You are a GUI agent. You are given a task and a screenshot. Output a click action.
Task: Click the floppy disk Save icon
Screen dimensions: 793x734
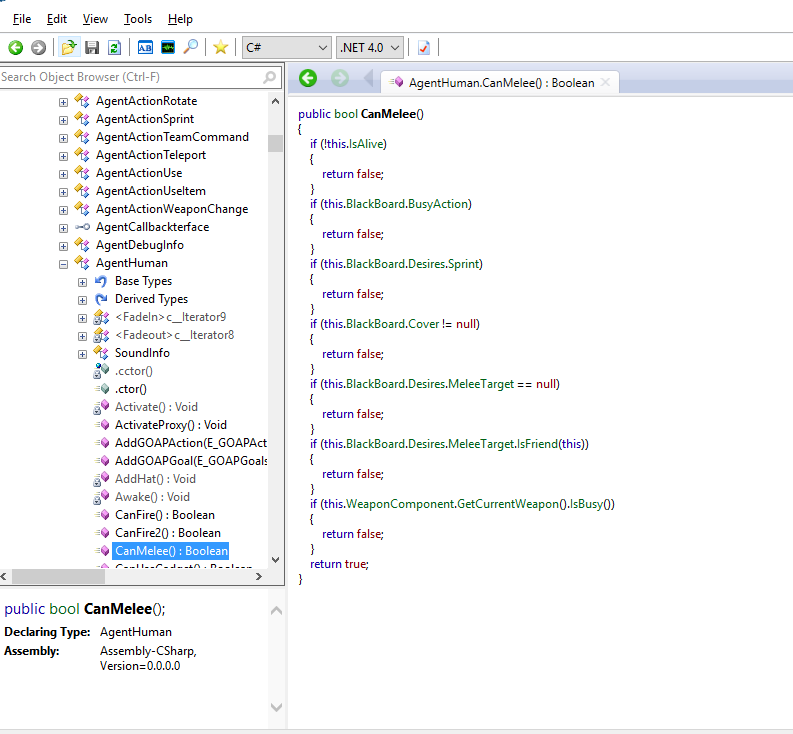[x=92, y=47]
